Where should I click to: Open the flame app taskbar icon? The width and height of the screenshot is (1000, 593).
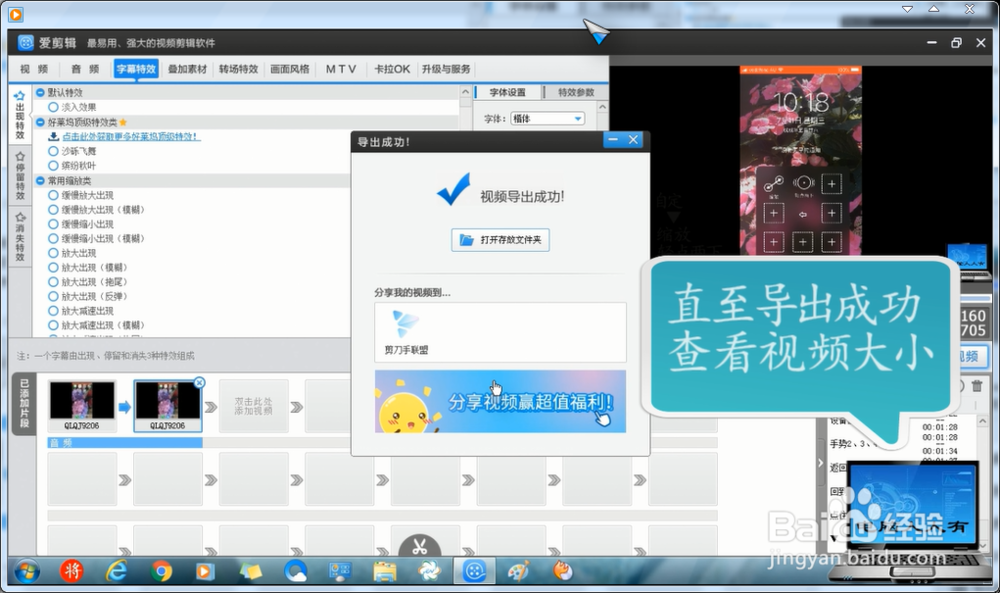point(562,571)
